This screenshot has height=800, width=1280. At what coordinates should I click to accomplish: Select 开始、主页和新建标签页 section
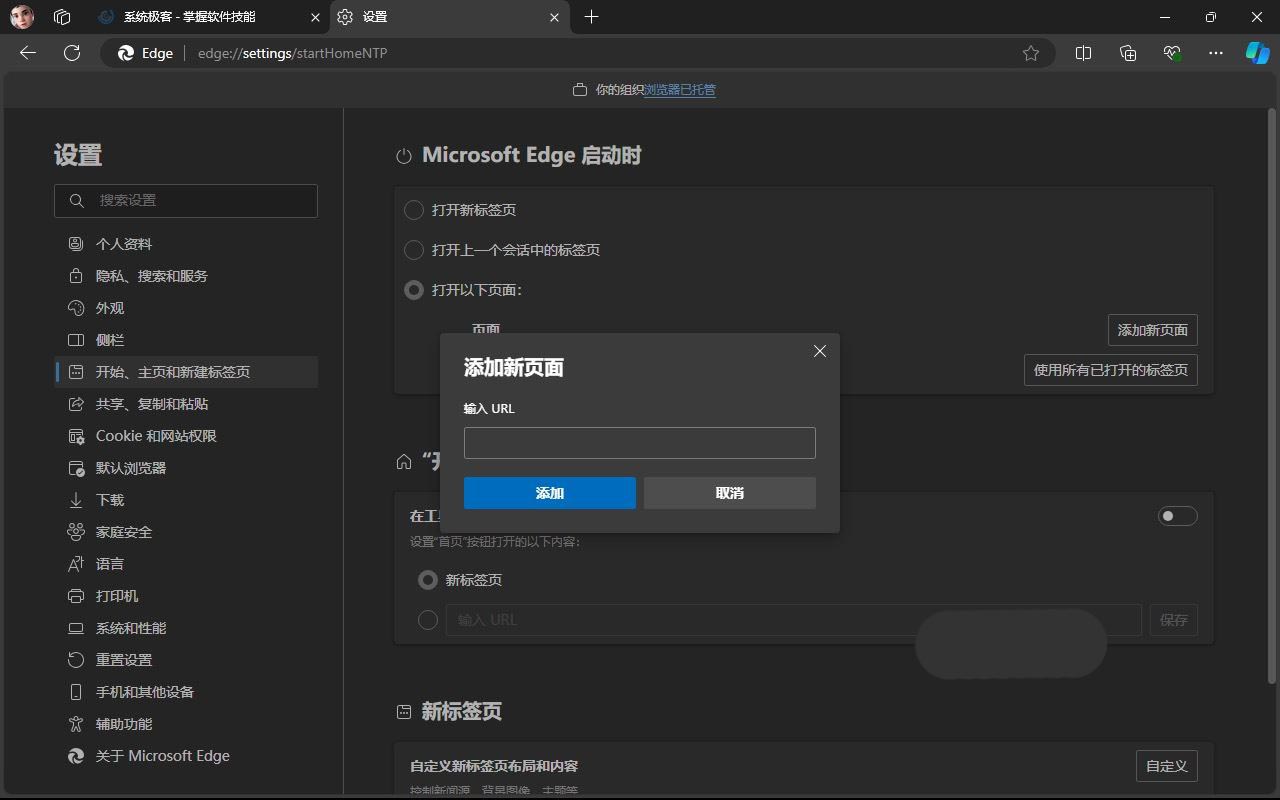[186, 372]
